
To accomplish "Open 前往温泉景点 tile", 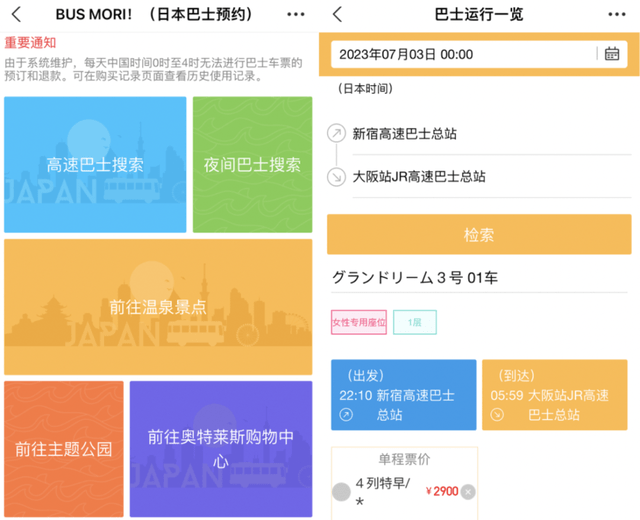I will point(158,307).
